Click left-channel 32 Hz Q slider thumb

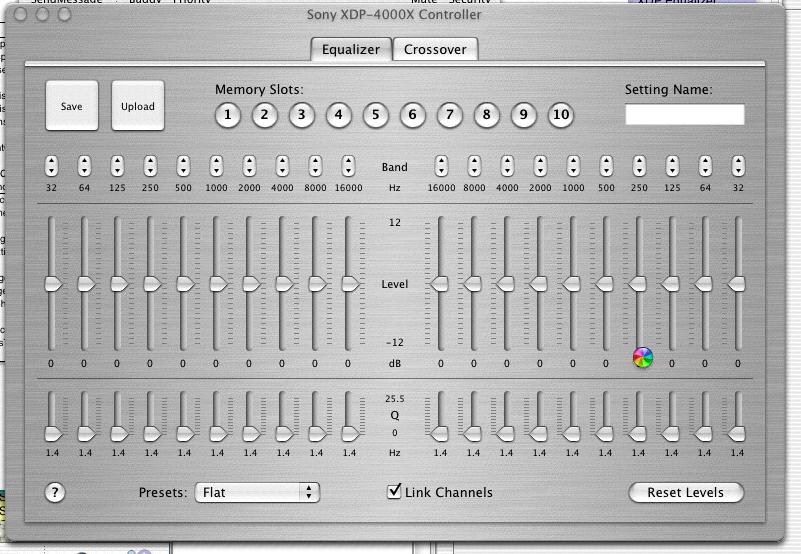pos(53,434)
